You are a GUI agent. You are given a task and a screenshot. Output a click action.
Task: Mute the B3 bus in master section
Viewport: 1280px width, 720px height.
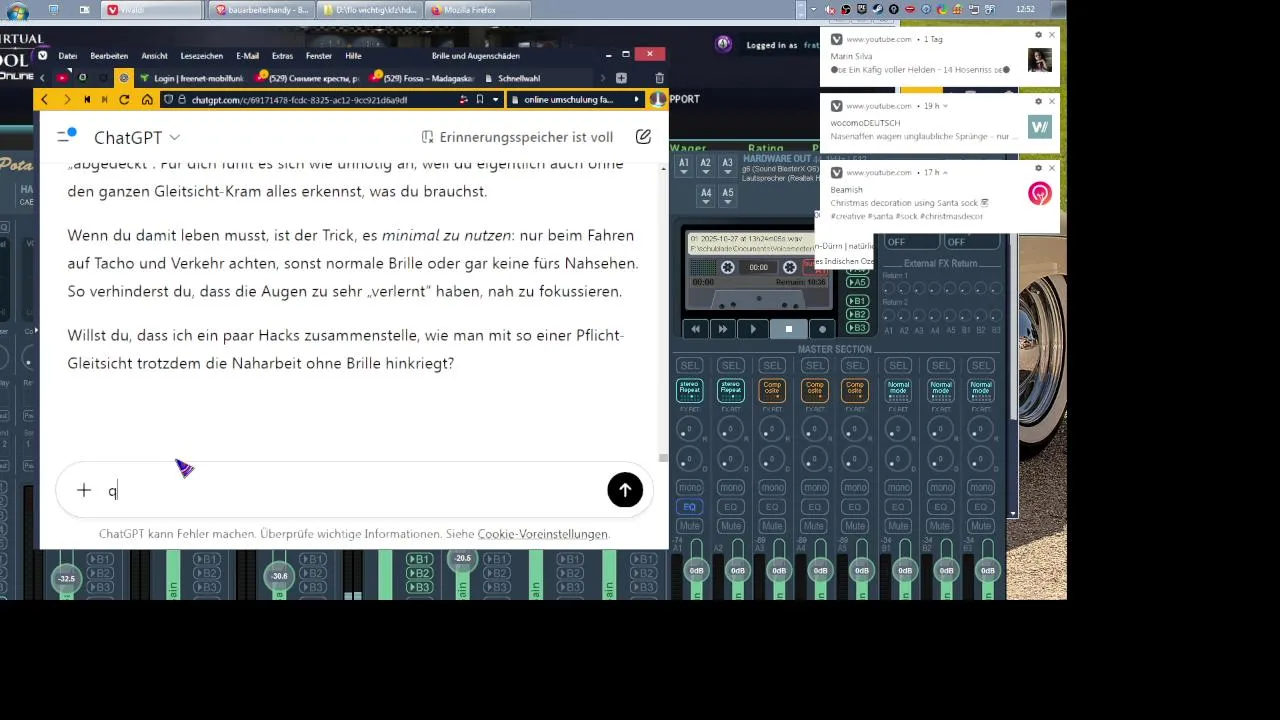point(981,526)
